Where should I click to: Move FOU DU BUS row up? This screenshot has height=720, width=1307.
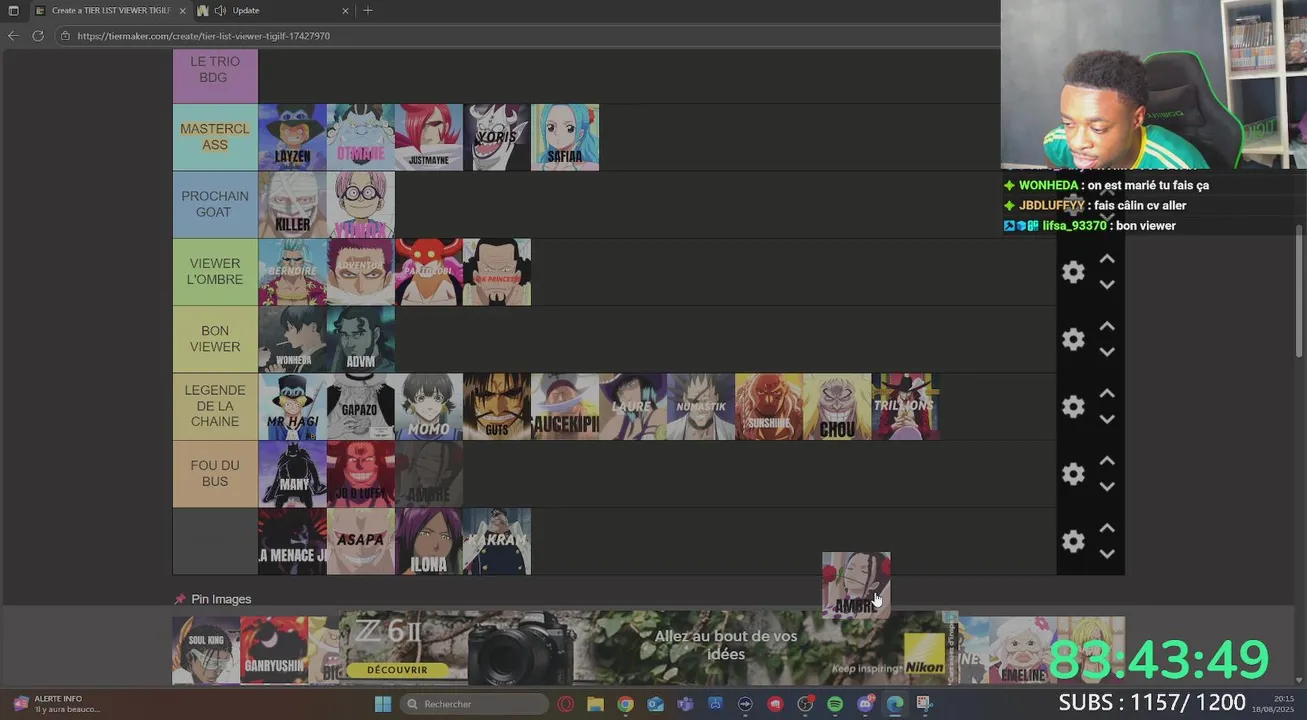click(x=1107, y=461)
